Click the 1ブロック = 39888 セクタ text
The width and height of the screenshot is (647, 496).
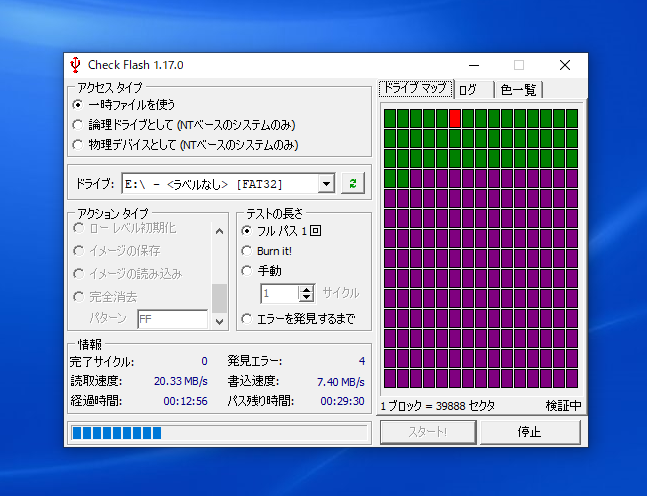coord(437,406)
